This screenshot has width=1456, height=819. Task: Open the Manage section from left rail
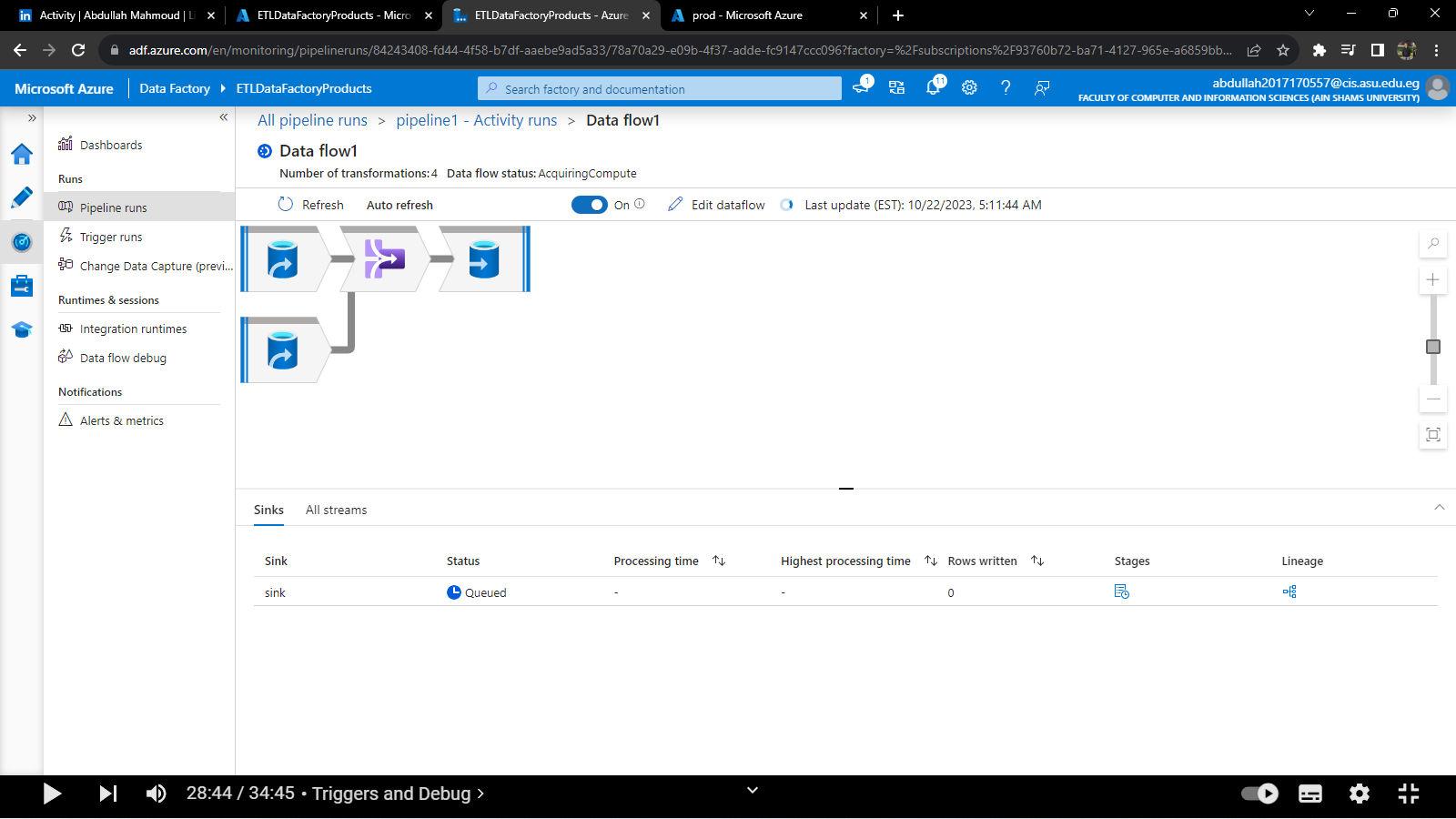22,285
